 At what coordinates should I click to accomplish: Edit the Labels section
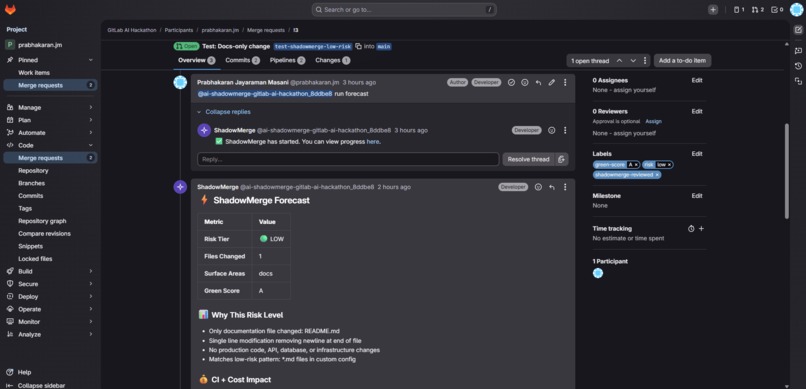[697, 154]
